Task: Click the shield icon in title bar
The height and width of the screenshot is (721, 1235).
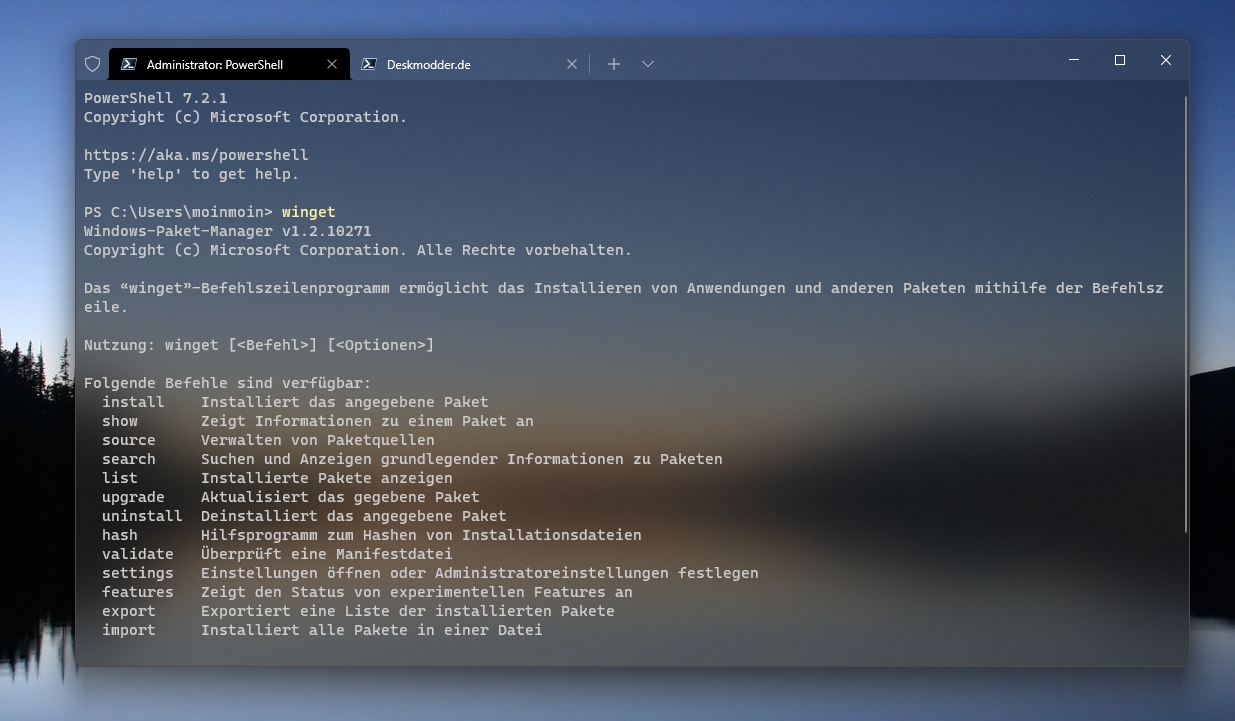Action: click(x=92, y=64)
